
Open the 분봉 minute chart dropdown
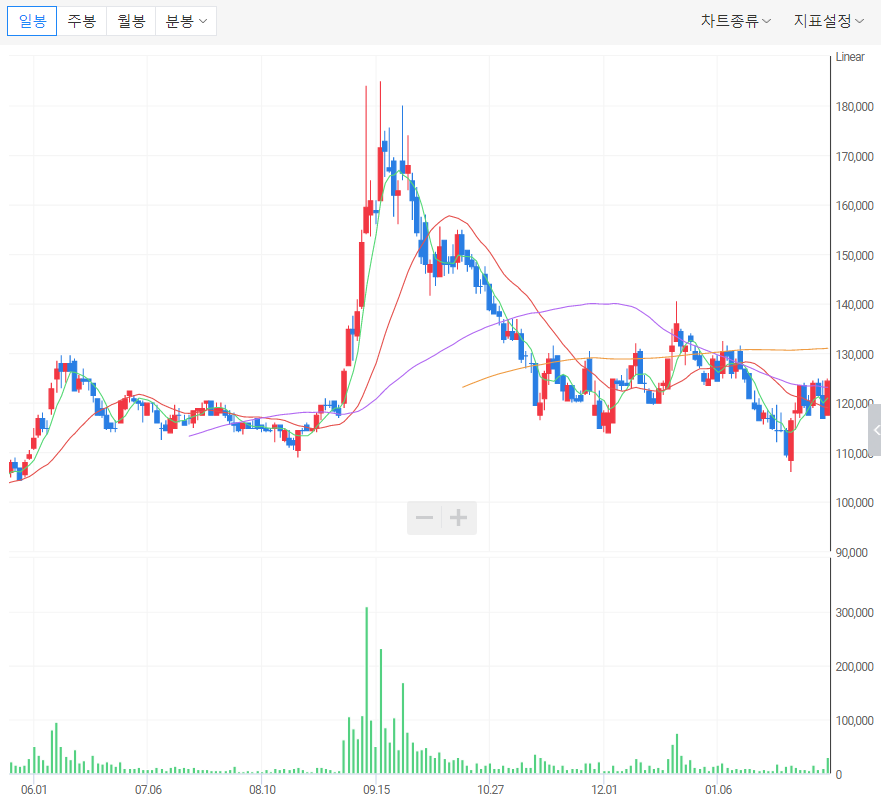[x=186, y=21]
